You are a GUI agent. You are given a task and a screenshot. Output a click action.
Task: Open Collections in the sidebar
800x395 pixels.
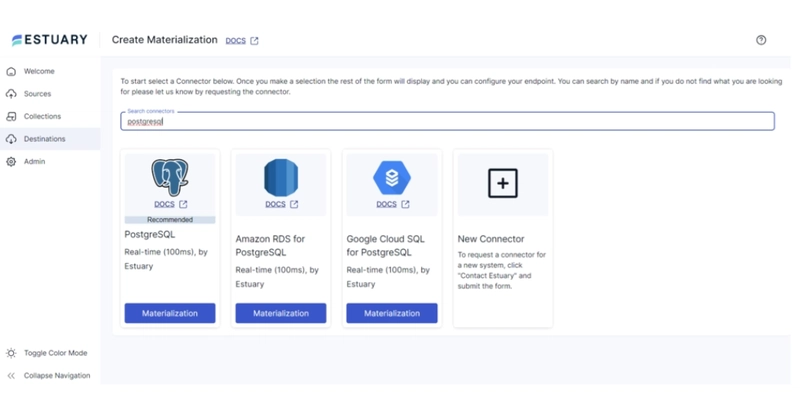[x=42, y=116]
